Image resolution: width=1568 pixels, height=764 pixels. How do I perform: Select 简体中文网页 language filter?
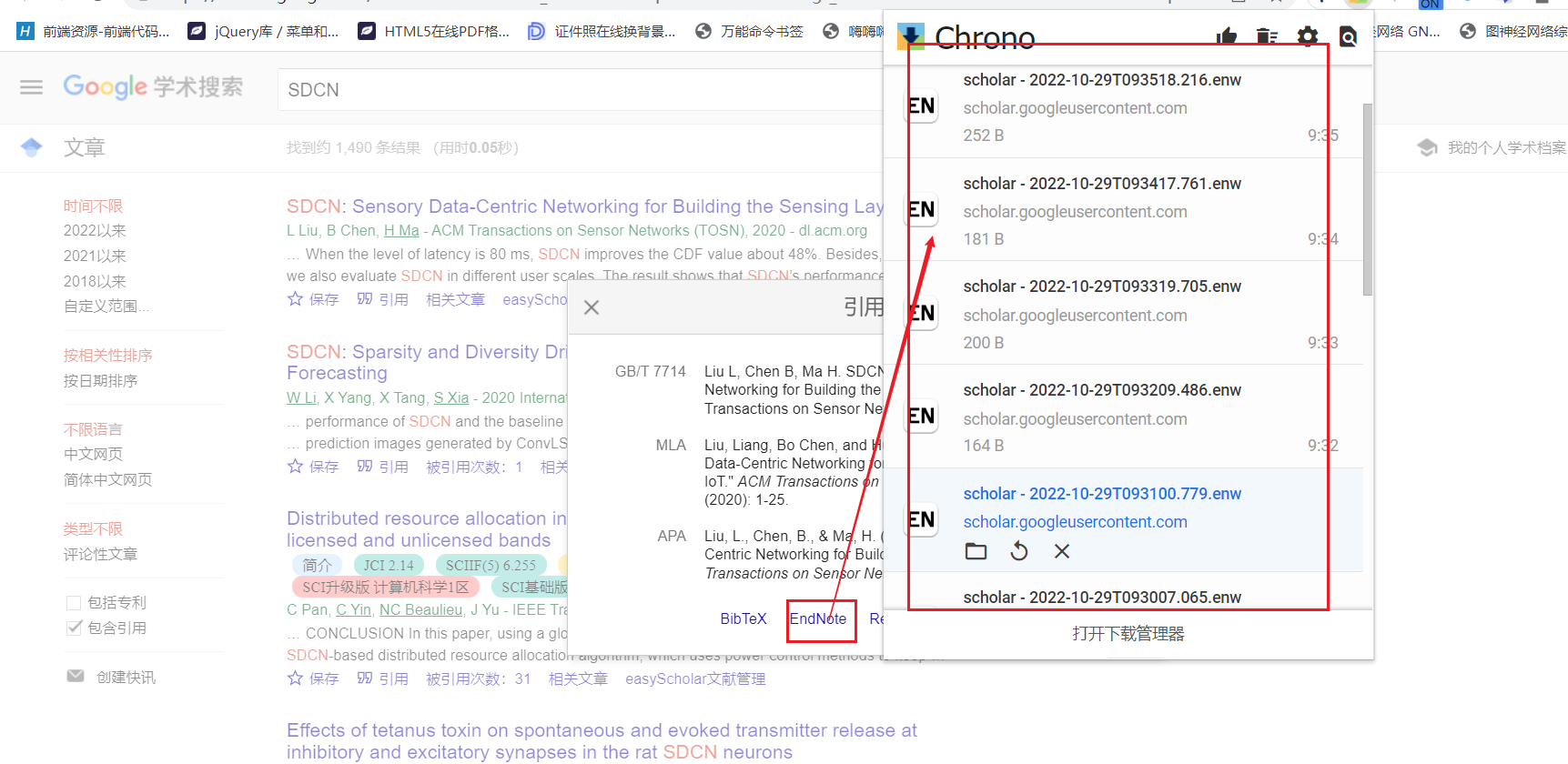click(107, 479)
